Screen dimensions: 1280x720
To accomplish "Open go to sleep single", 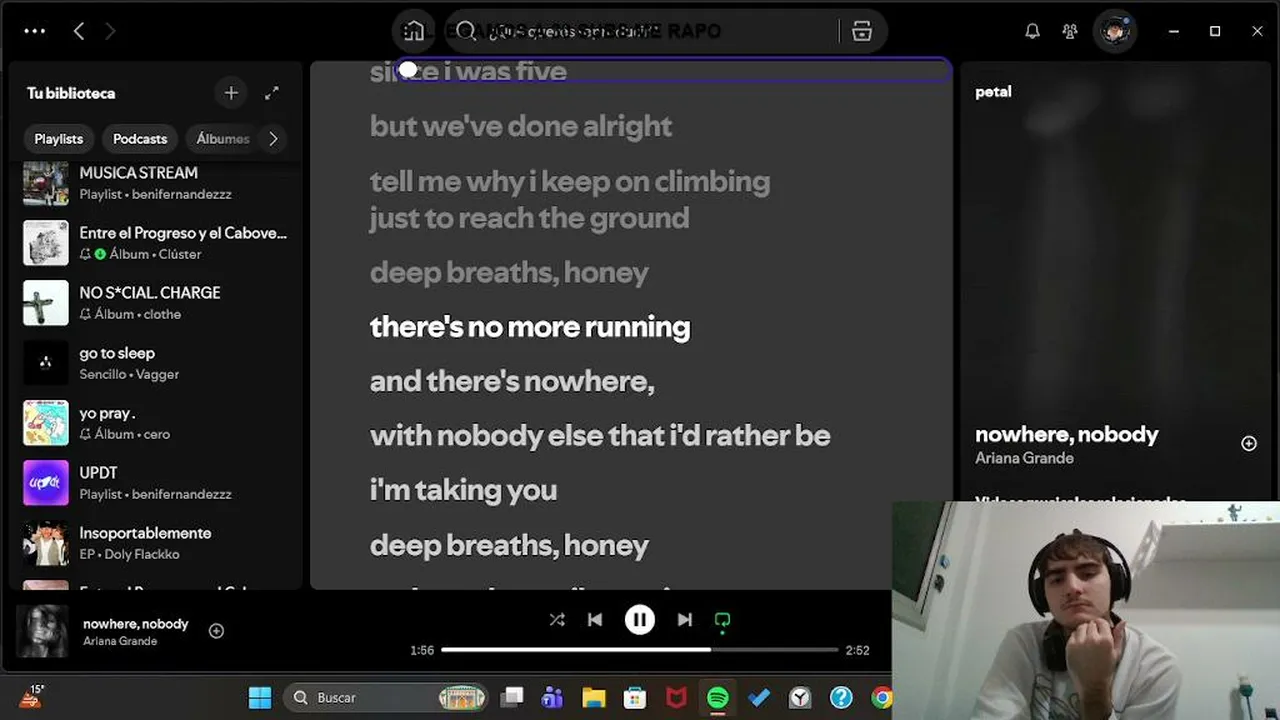I will (x=155, y=363).
